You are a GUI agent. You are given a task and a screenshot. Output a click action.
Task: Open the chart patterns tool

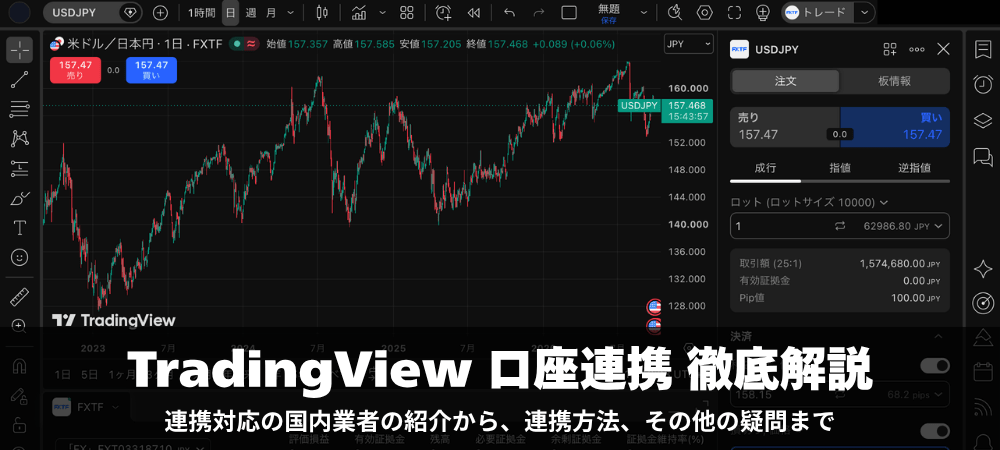pyautogui.click(x=20, y=138)
